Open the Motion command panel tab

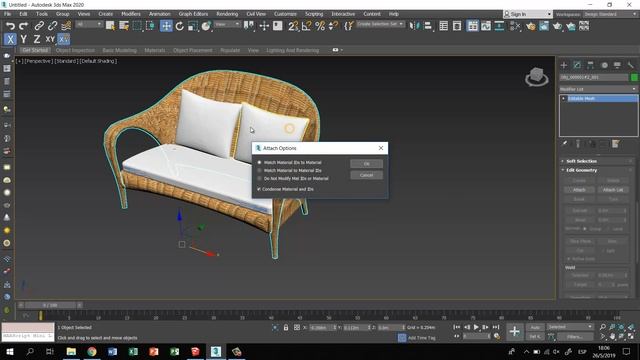coord(604,65)
